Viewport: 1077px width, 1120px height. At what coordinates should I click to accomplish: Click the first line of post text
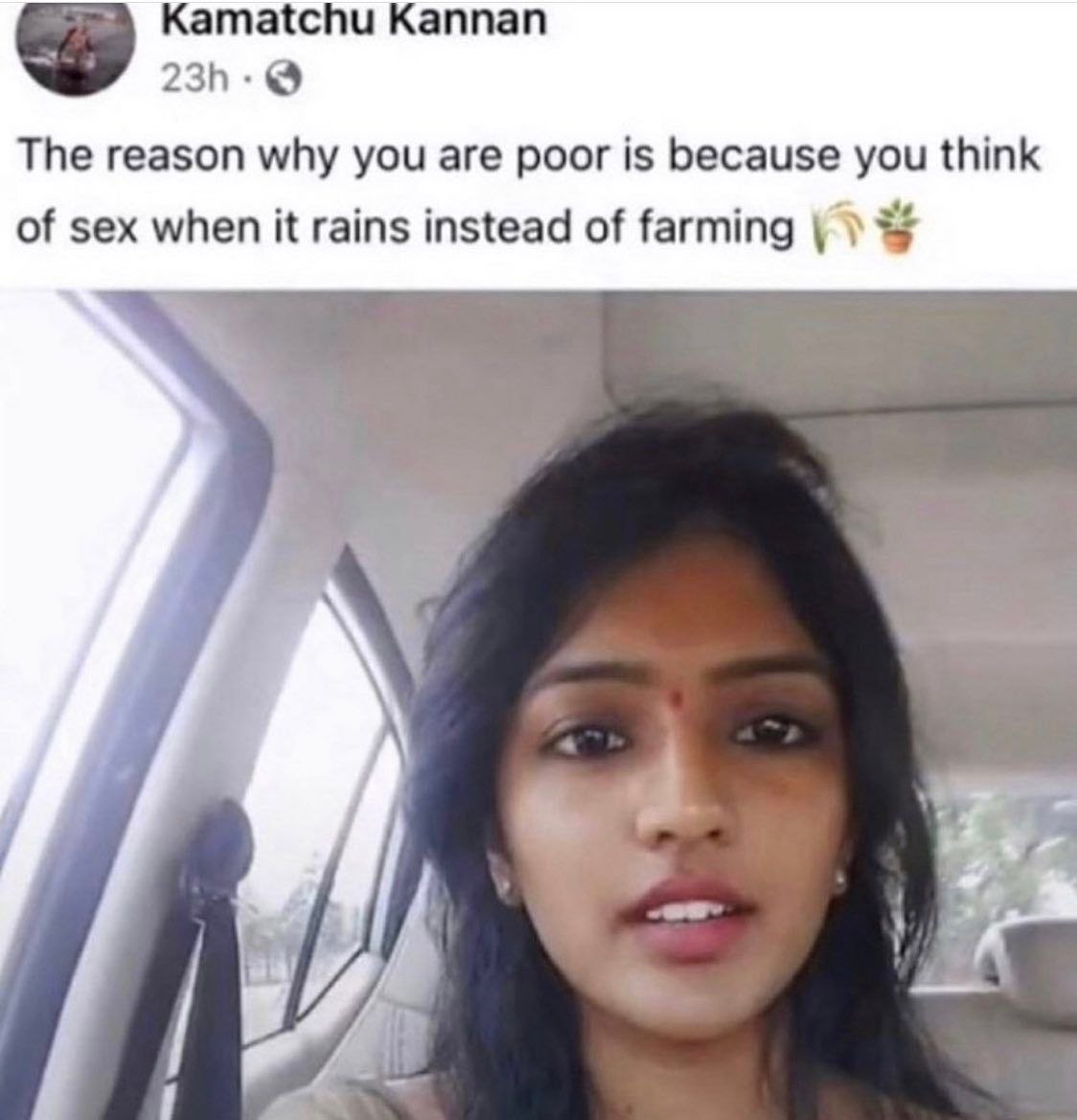point(529,157)
